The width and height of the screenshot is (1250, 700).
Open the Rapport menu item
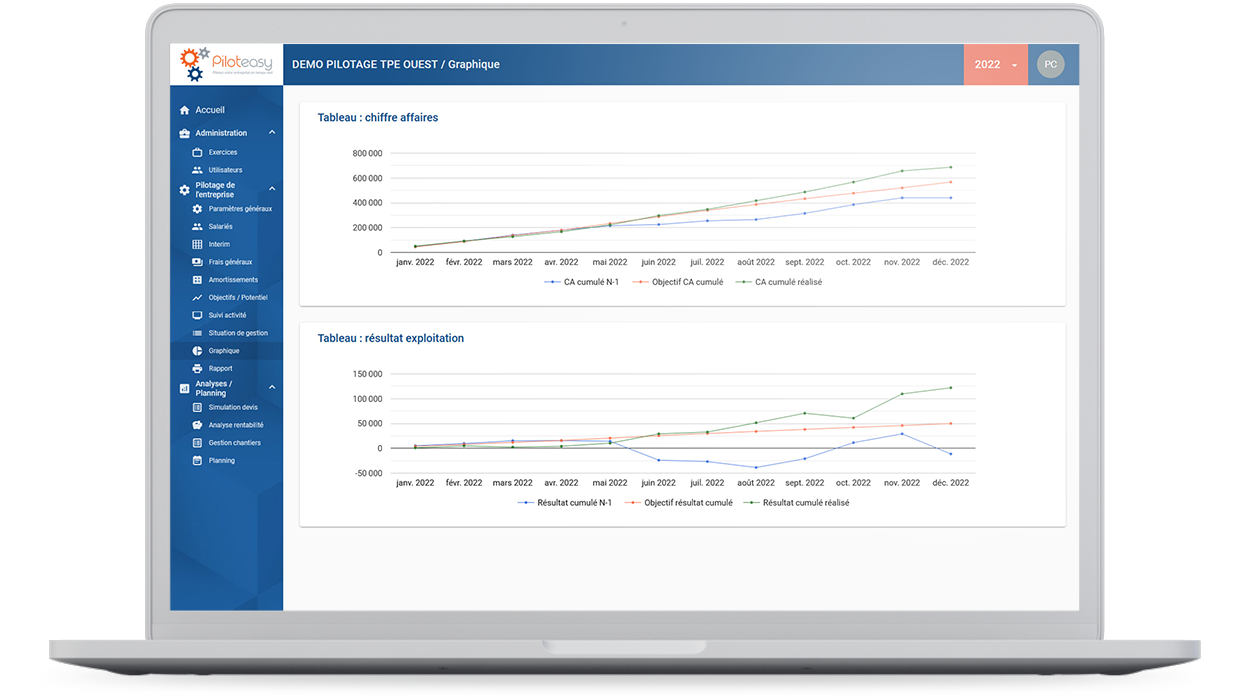coord(227,369)
